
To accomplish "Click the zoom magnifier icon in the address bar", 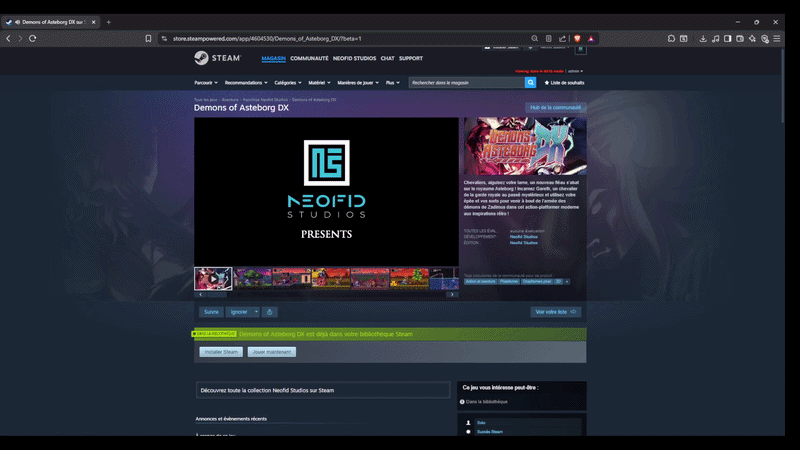I will [x=534, y=38].
